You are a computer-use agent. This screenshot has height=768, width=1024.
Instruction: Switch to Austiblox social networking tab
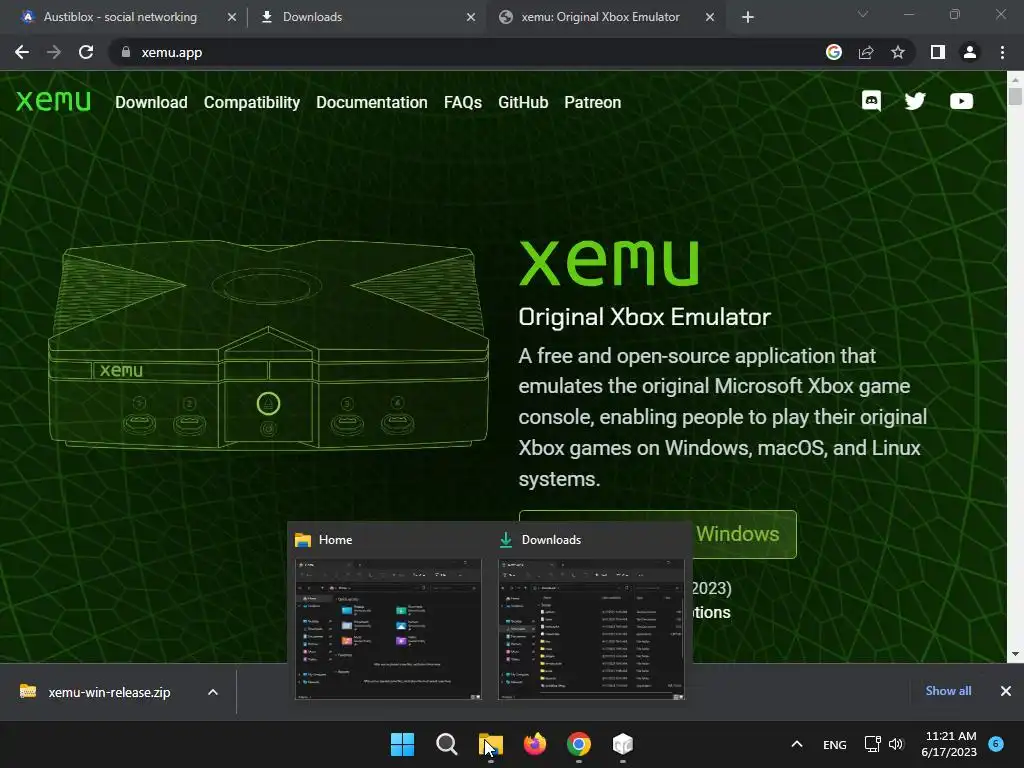point(120,17)
